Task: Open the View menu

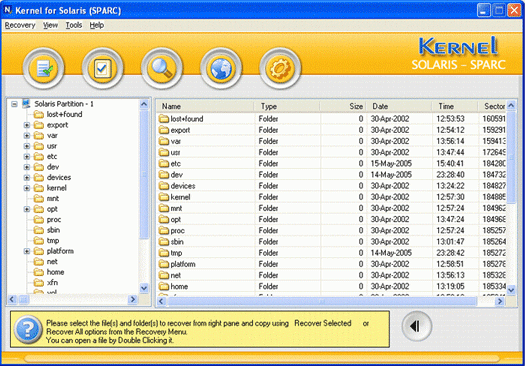Action: point(50,25)
